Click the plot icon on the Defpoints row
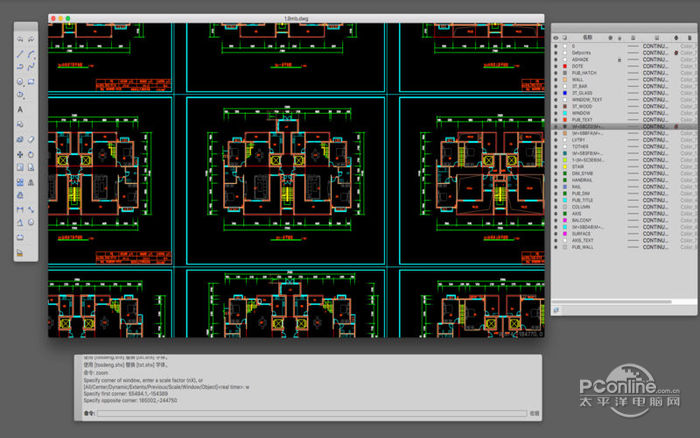 pos(676,53)
